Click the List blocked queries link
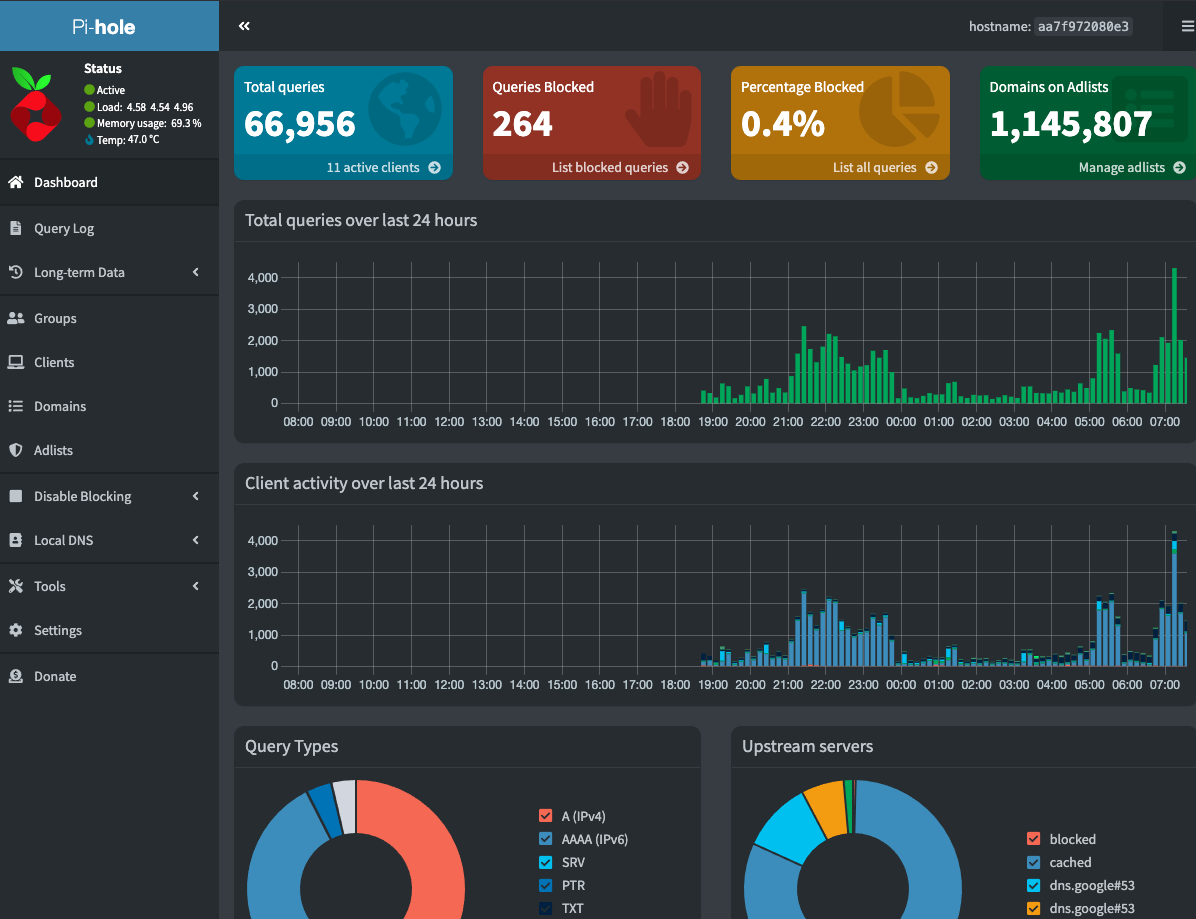Image resolution: width=1196 pixels, height=919 pixels. [x=592, y=168]
